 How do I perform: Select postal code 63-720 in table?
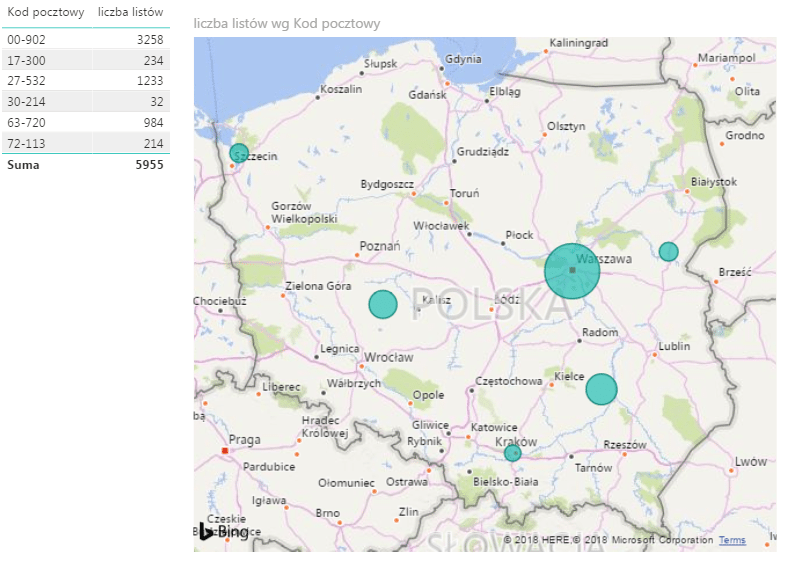click(26, 122)
